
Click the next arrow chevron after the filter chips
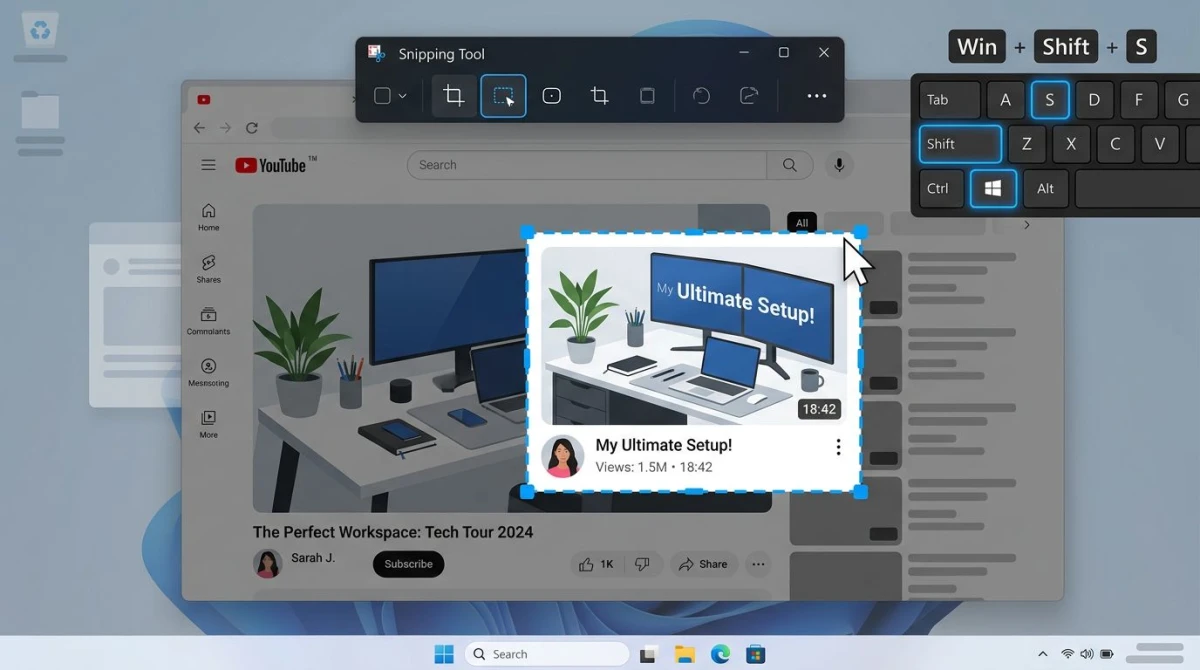tap(1026, 225)
